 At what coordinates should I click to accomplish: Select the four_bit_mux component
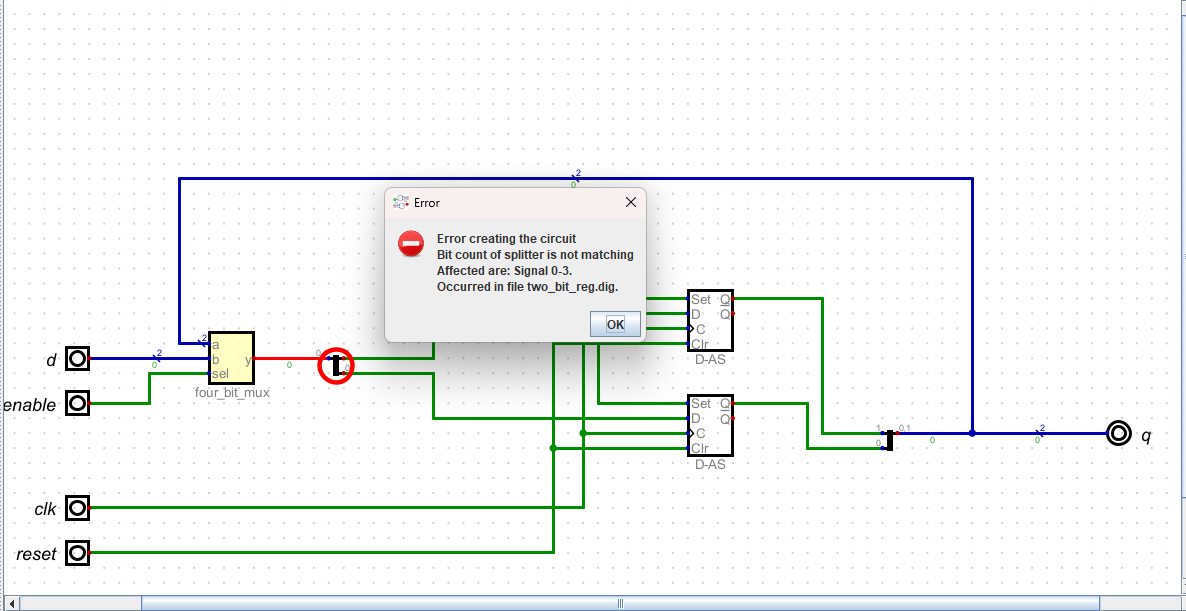tap(230, 357)
